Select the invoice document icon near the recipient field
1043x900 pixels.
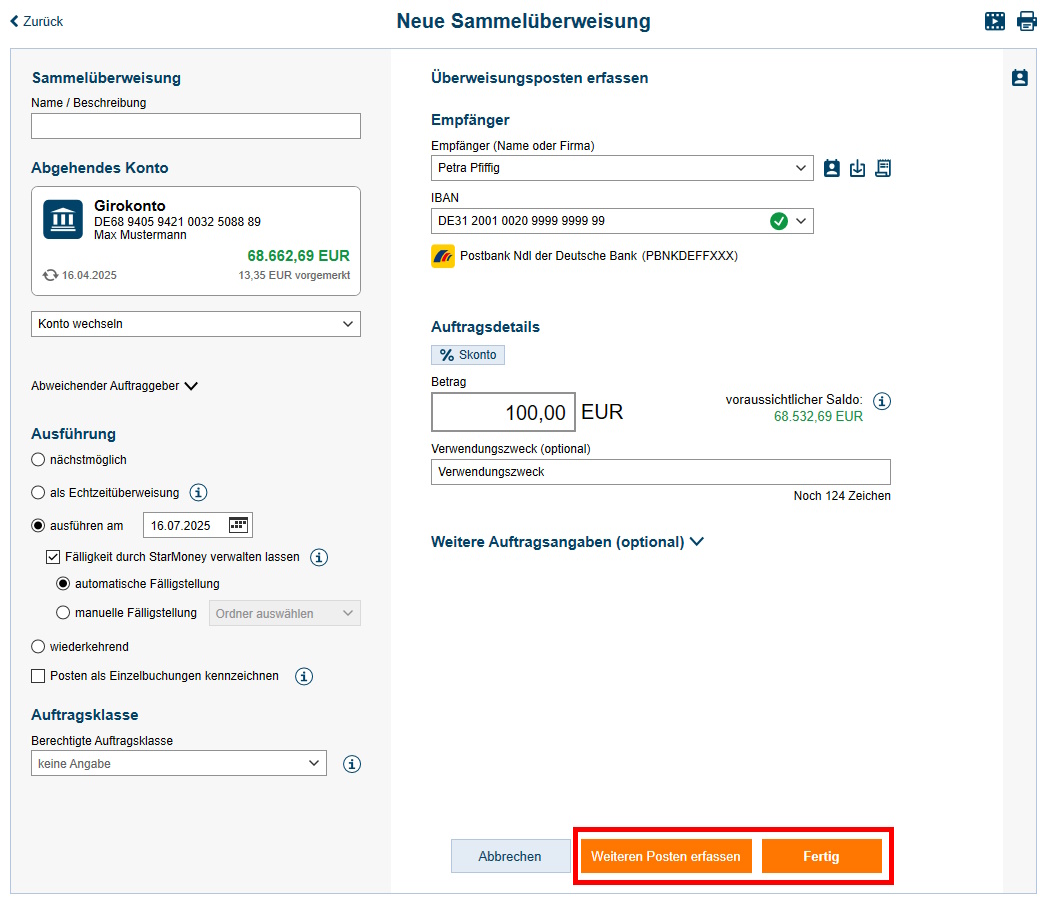[x=883, y=168]
